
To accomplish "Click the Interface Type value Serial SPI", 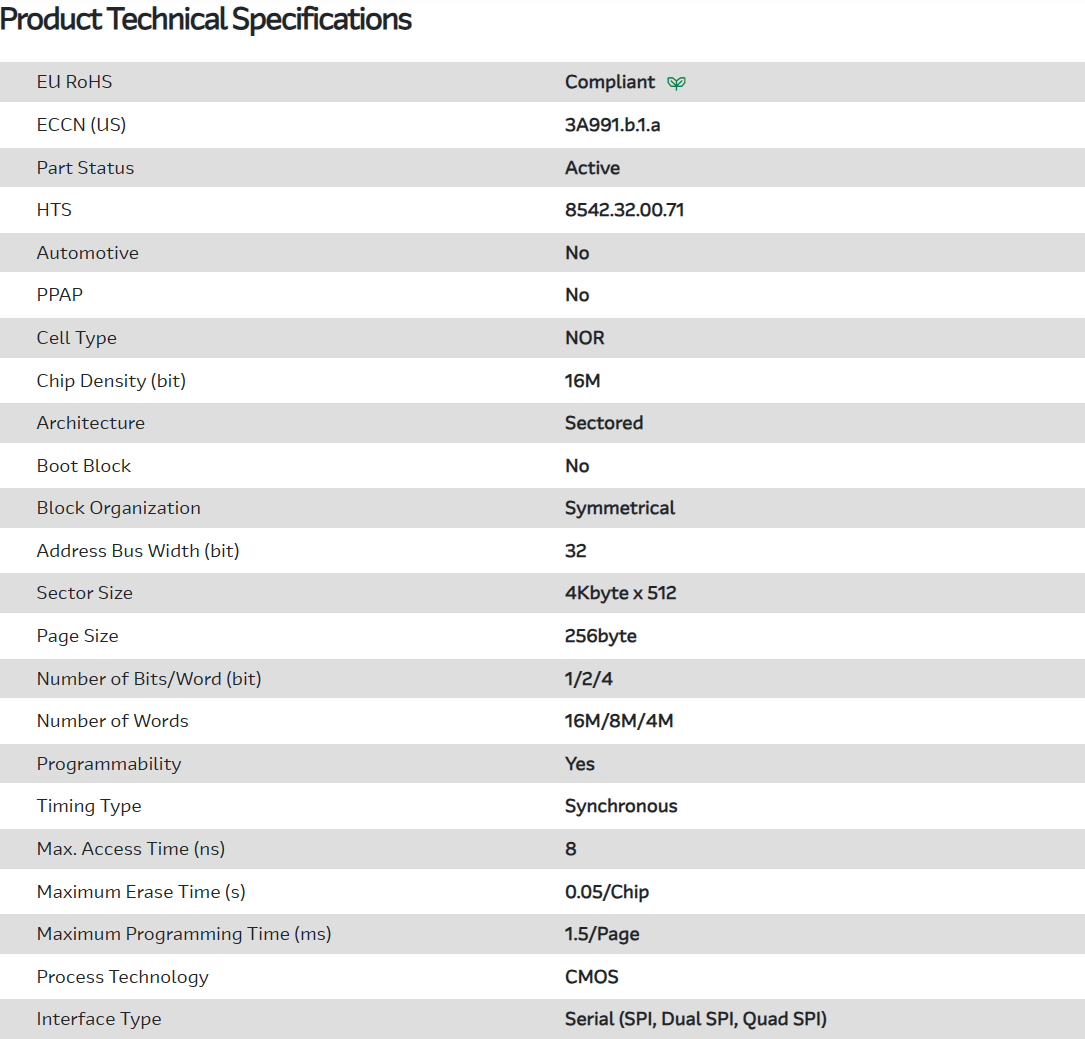I will pyautogui.click(x=695, y=1019).
